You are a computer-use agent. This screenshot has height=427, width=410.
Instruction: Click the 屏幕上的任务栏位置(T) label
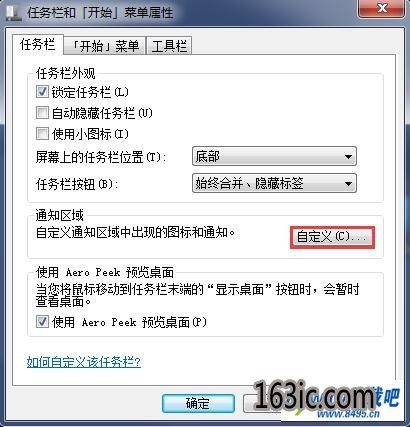click(x=101, y=157)
